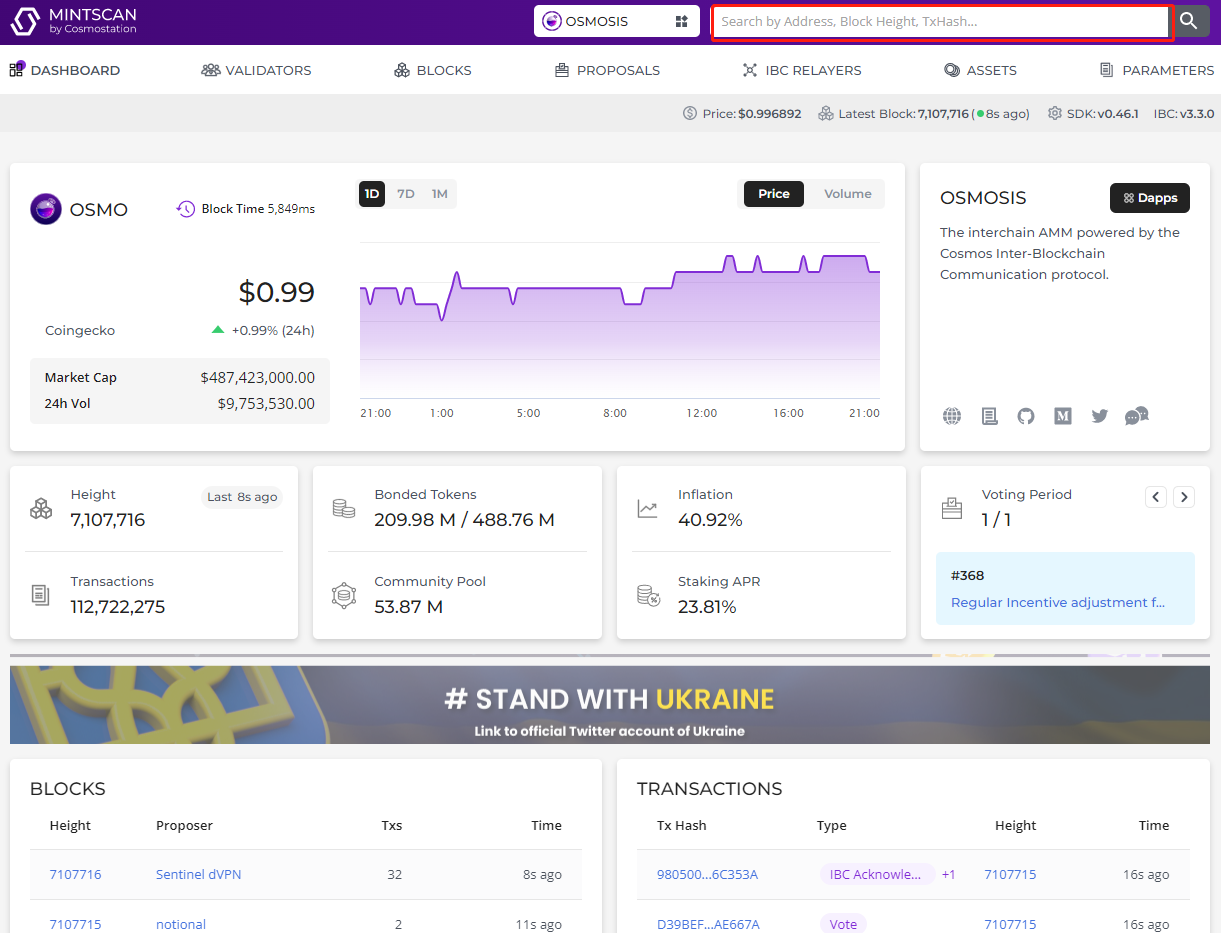The image size is (1221, 933).
Task: Show next voting period proposal
Action: click(x=1184, y=496)
